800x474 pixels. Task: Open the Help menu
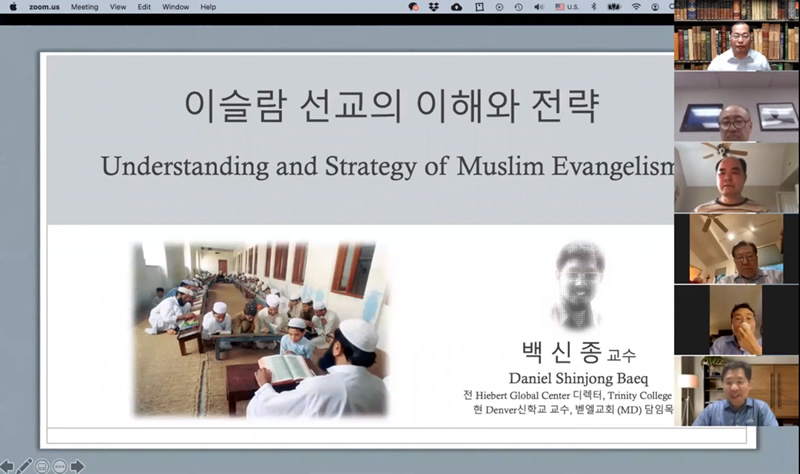tap(208, 6)
